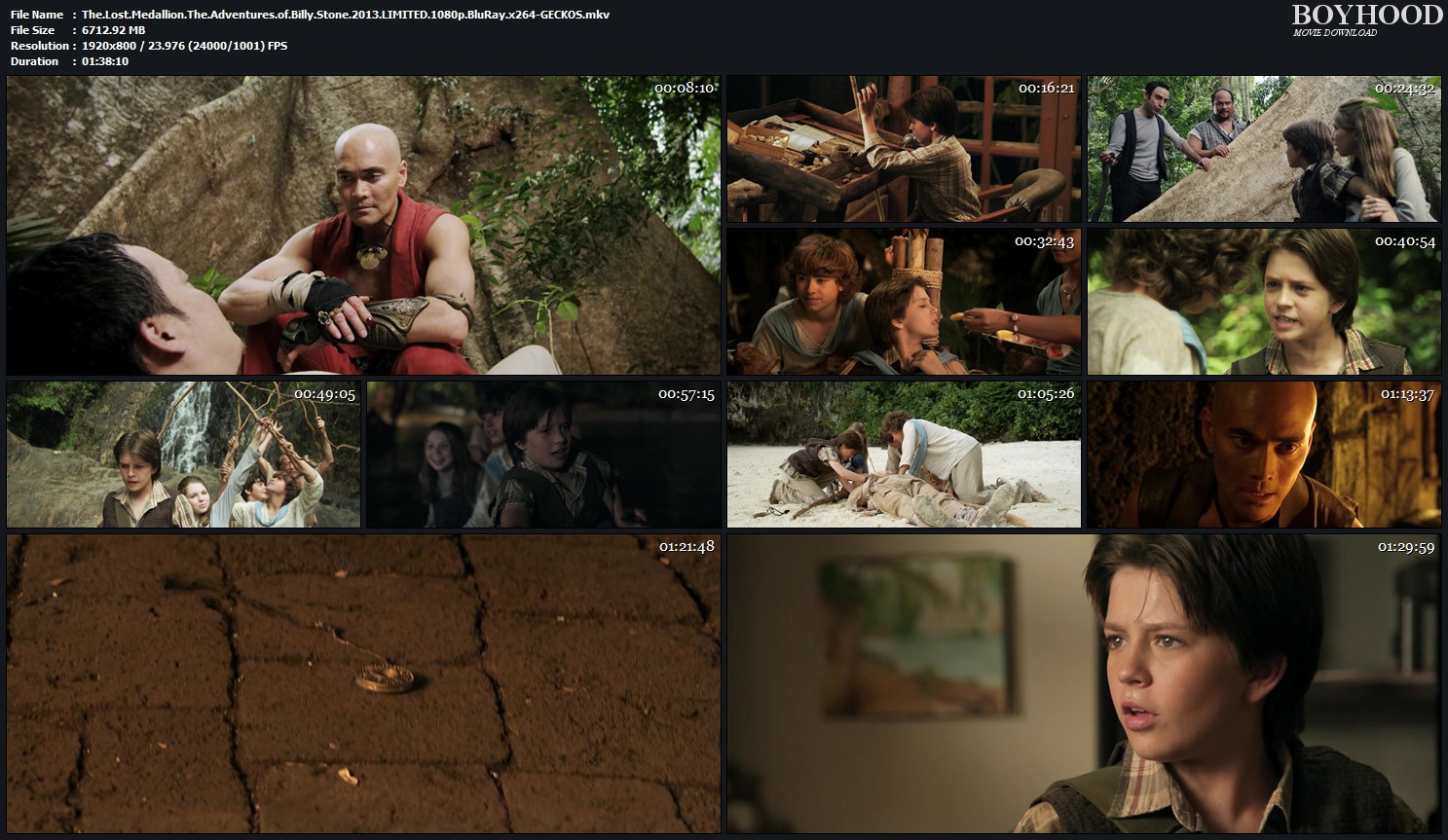
Task: Select the 00:16:21 workshop frame
Action: (904, 149)
